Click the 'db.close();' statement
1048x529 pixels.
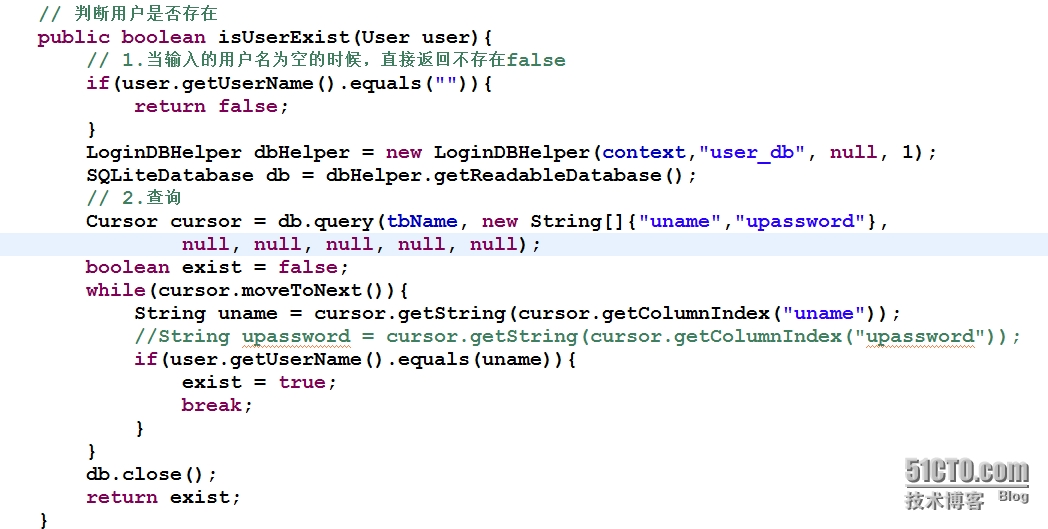coord(152,474)
